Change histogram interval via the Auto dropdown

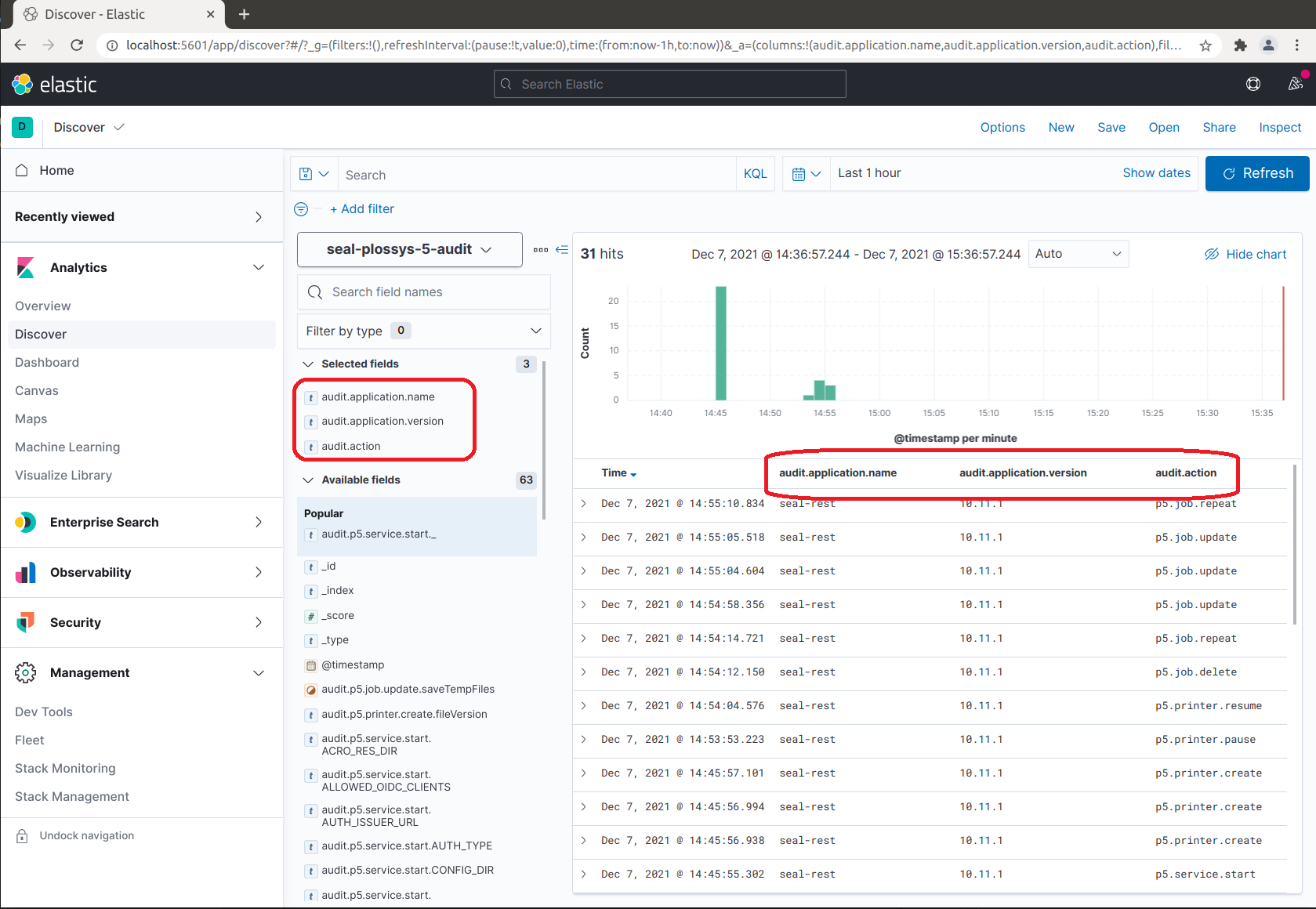1078,253
